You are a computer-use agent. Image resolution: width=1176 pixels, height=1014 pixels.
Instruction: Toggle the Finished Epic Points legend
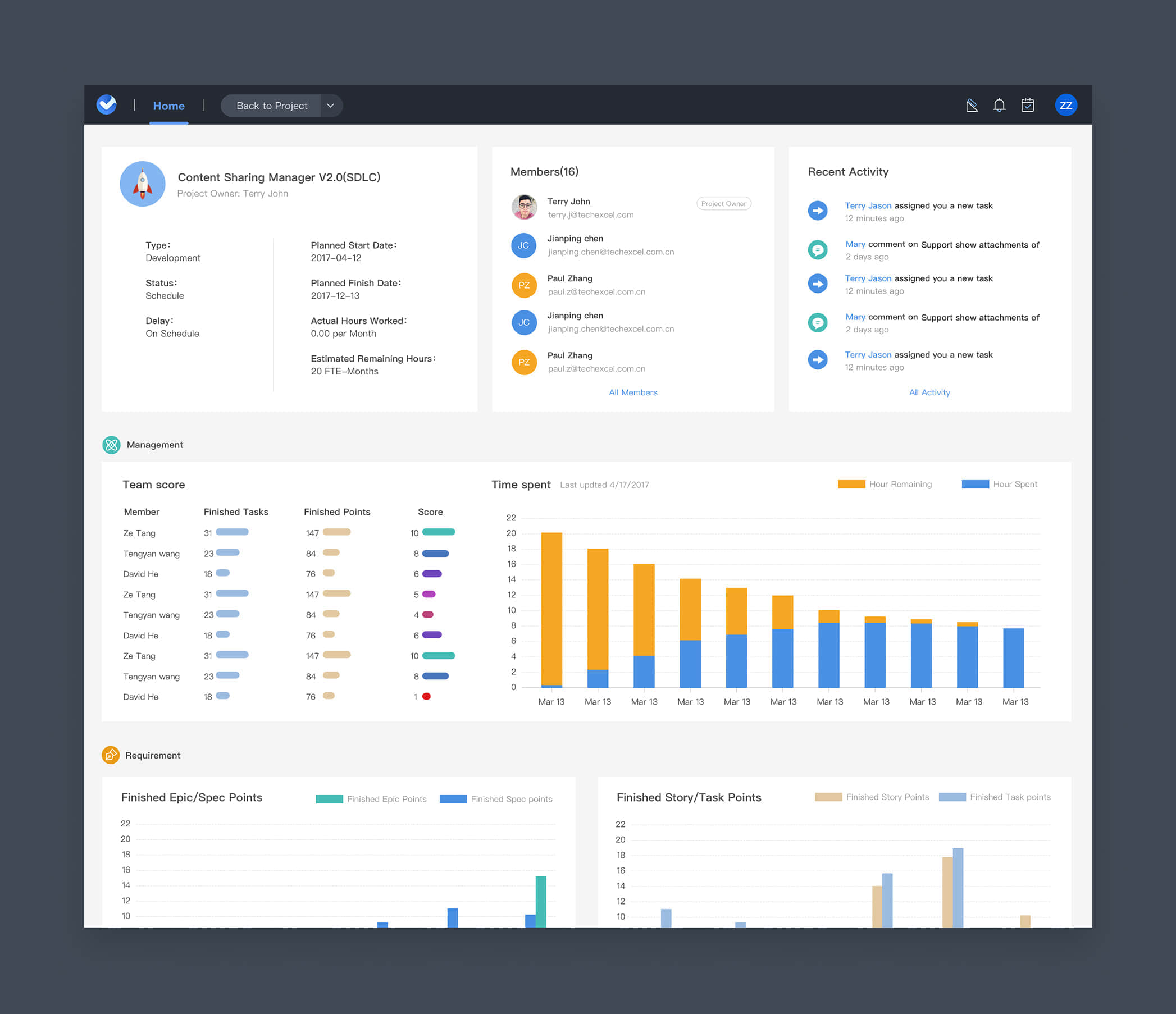[329, 799]
